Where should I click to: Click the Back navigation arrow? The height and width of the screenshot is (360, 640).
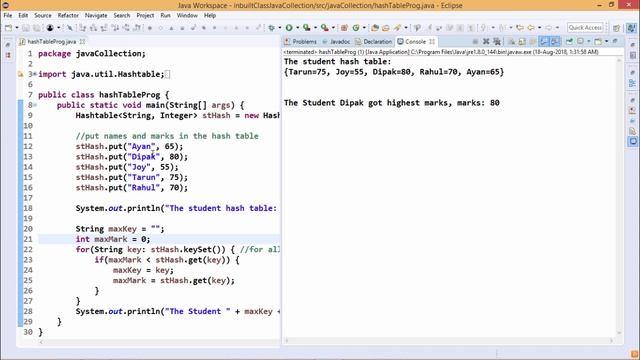[531, 28]
